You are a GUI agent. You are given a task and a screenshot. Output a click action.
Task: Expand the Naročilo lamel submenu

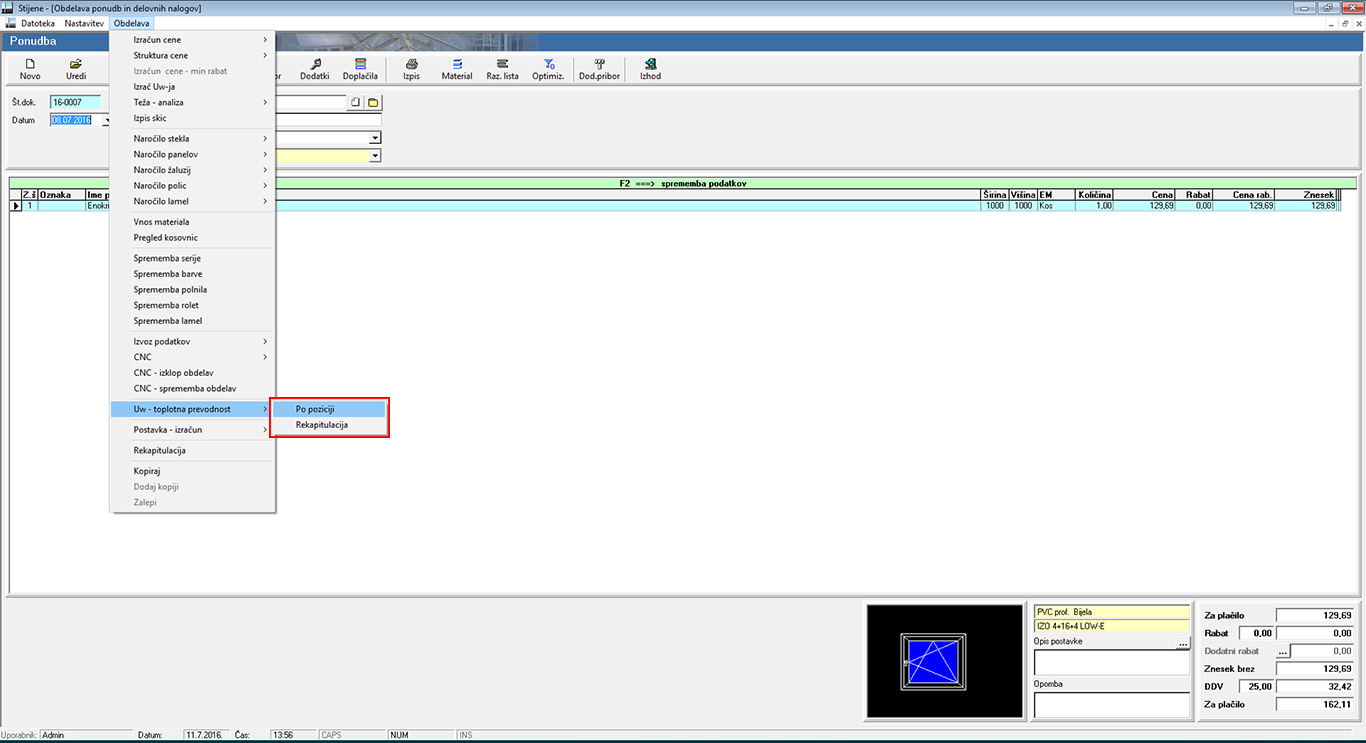click(x=192, y=201)
